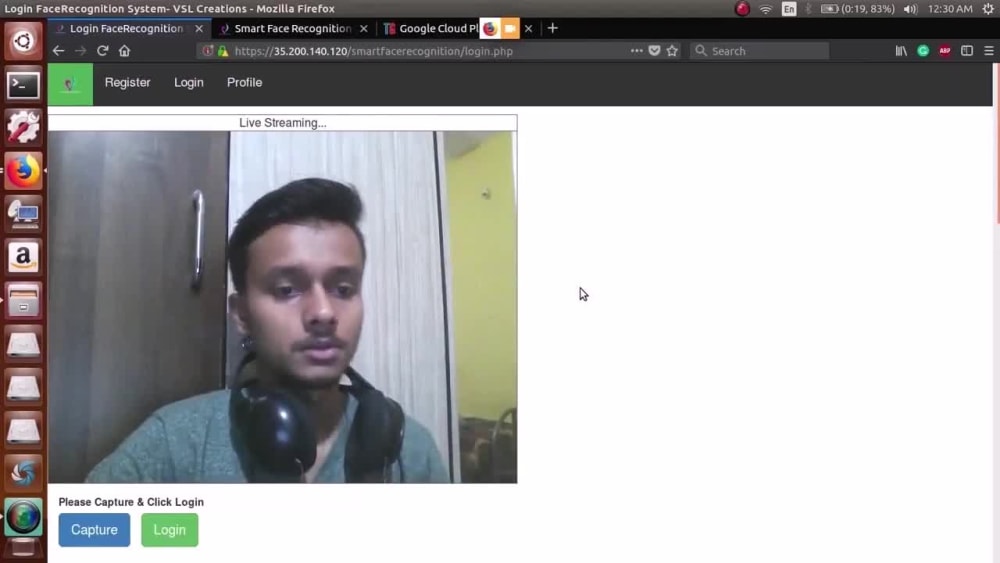
Task: Launch Terminal from the launcher
Action: click(x=24, y=85)
